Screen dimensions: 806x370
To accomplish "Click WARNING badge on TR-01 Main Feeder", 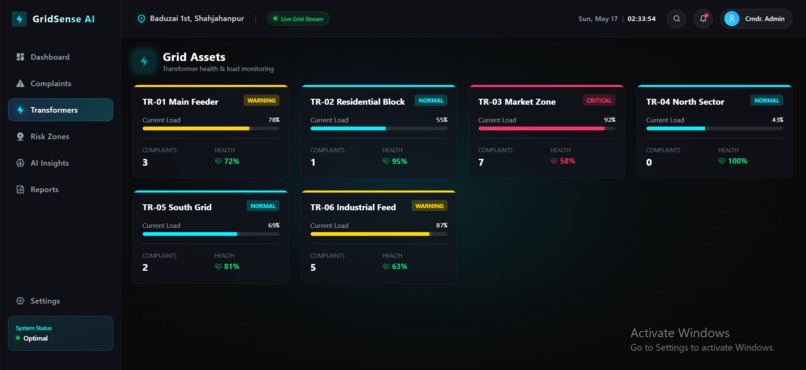I will 262,101.
